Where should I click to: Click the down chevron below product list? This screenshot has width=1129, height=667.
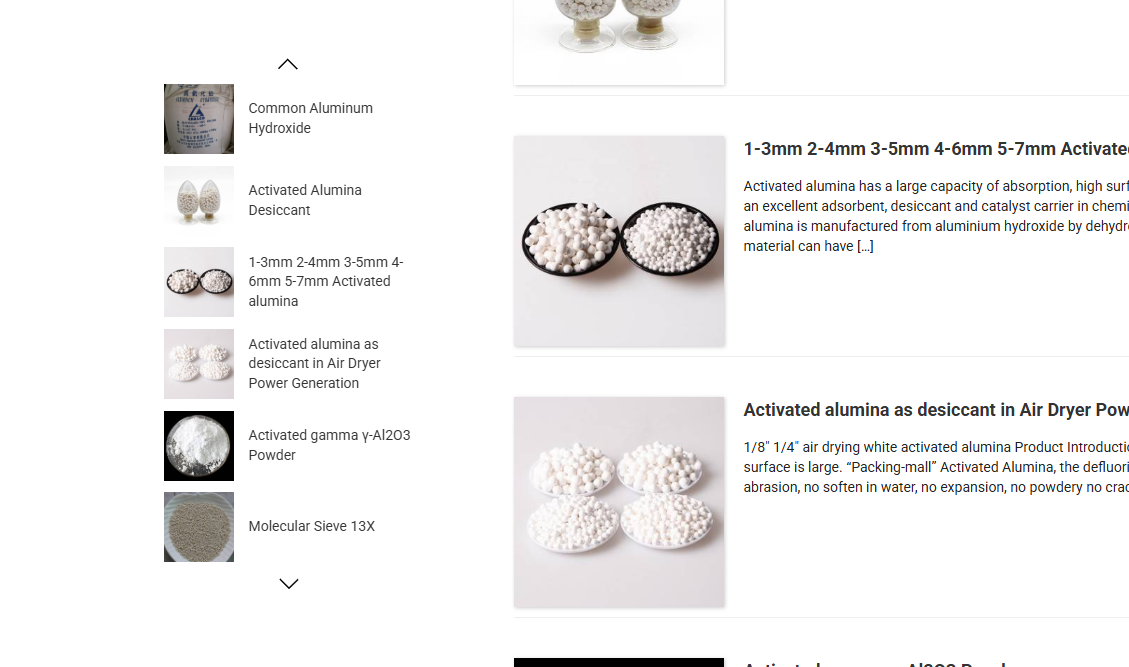(288, 583)
